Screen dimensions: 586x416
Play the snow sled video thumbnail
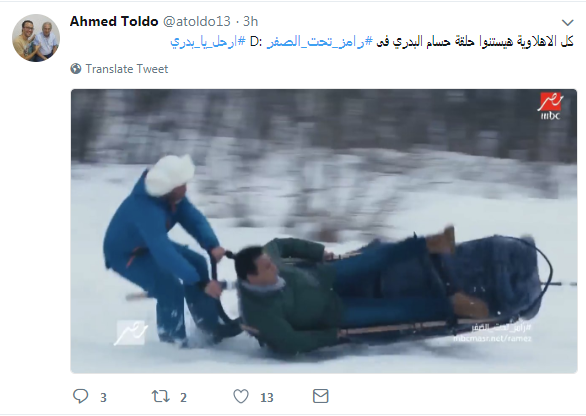pyautogui.click(x=324, y=231)
